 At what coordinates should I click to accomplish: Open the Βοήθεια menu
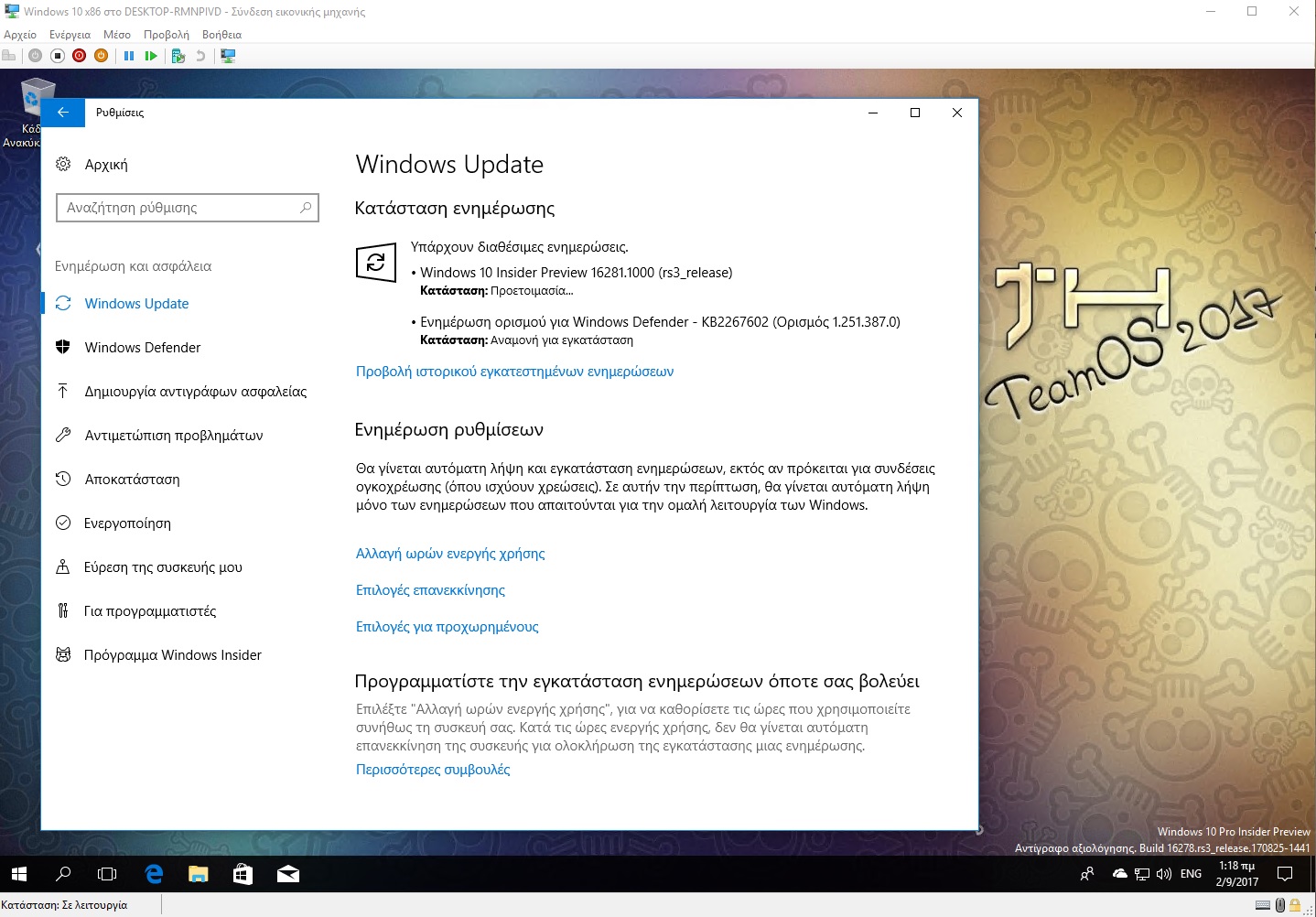222,35
